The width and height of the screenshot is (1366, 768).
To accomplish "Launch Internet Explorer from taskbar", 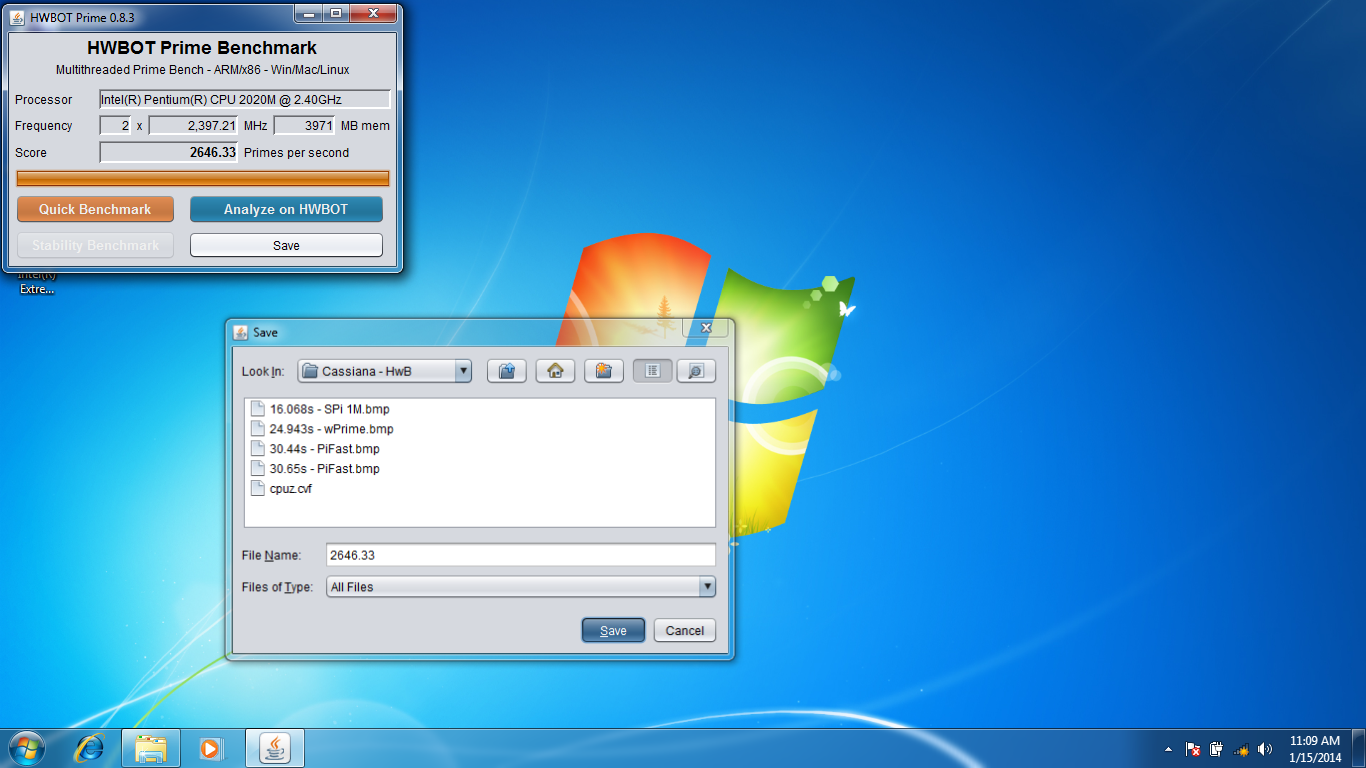I will [x=91, y=748].
